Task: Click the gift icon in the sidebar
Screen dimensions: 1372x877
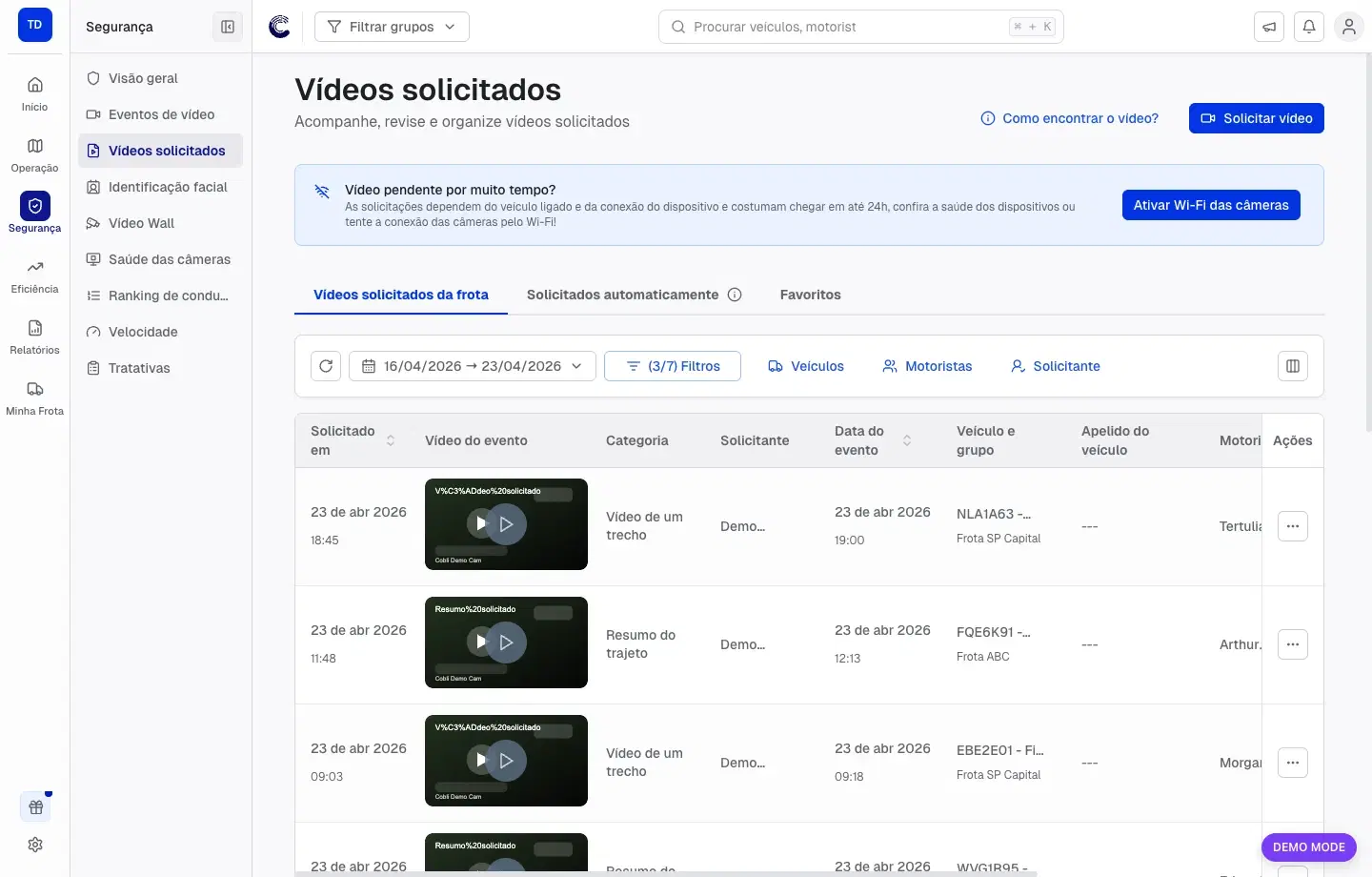Action: tap(35, 807)
